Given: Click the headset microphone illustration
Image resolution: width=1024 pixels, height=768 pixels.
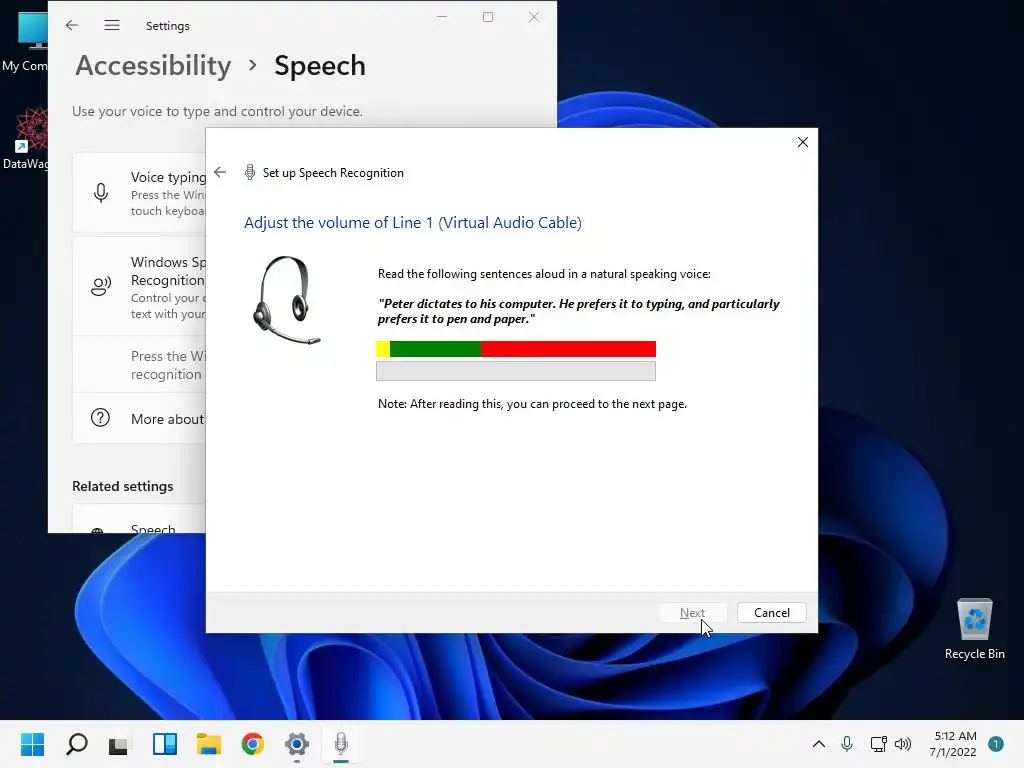Looking at the screenshot, I should click(287, 300).
